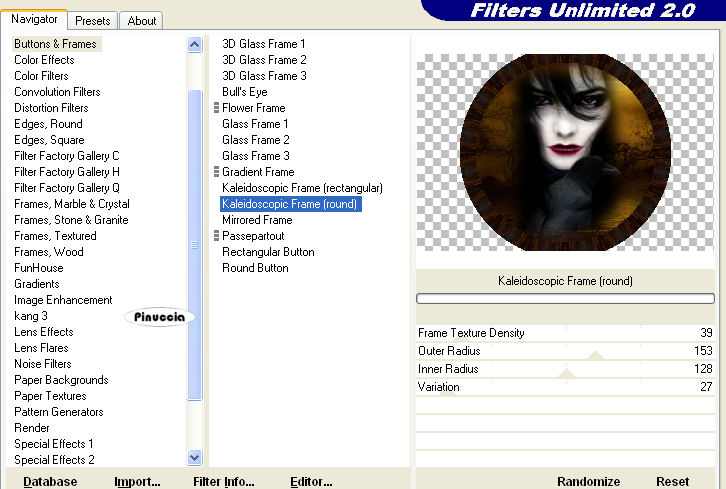The height and width of the screenshot is (489, 726).
Task: Select Distortion Filters category
Action: click(51, 108)
